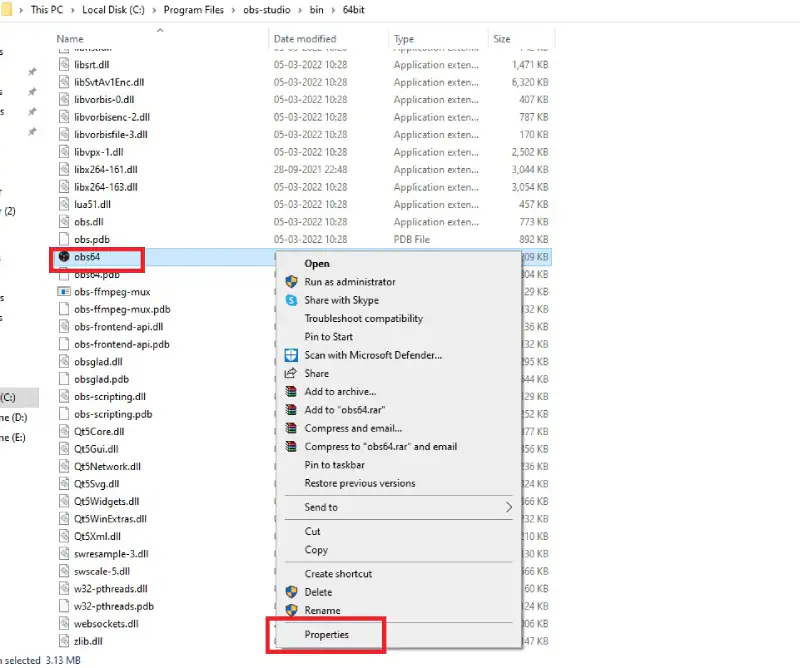Click the shield icon next to Rename

[291, 610]
